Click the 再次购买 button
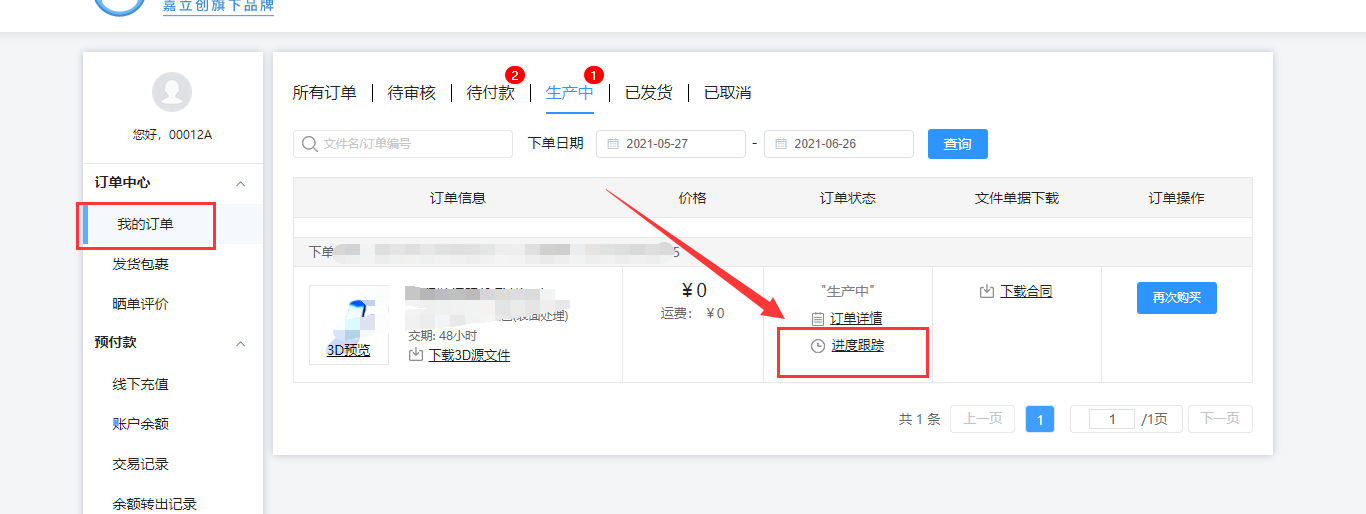Image resolution: width=1366 pixels, height=514 pixels. point(1176,298)
